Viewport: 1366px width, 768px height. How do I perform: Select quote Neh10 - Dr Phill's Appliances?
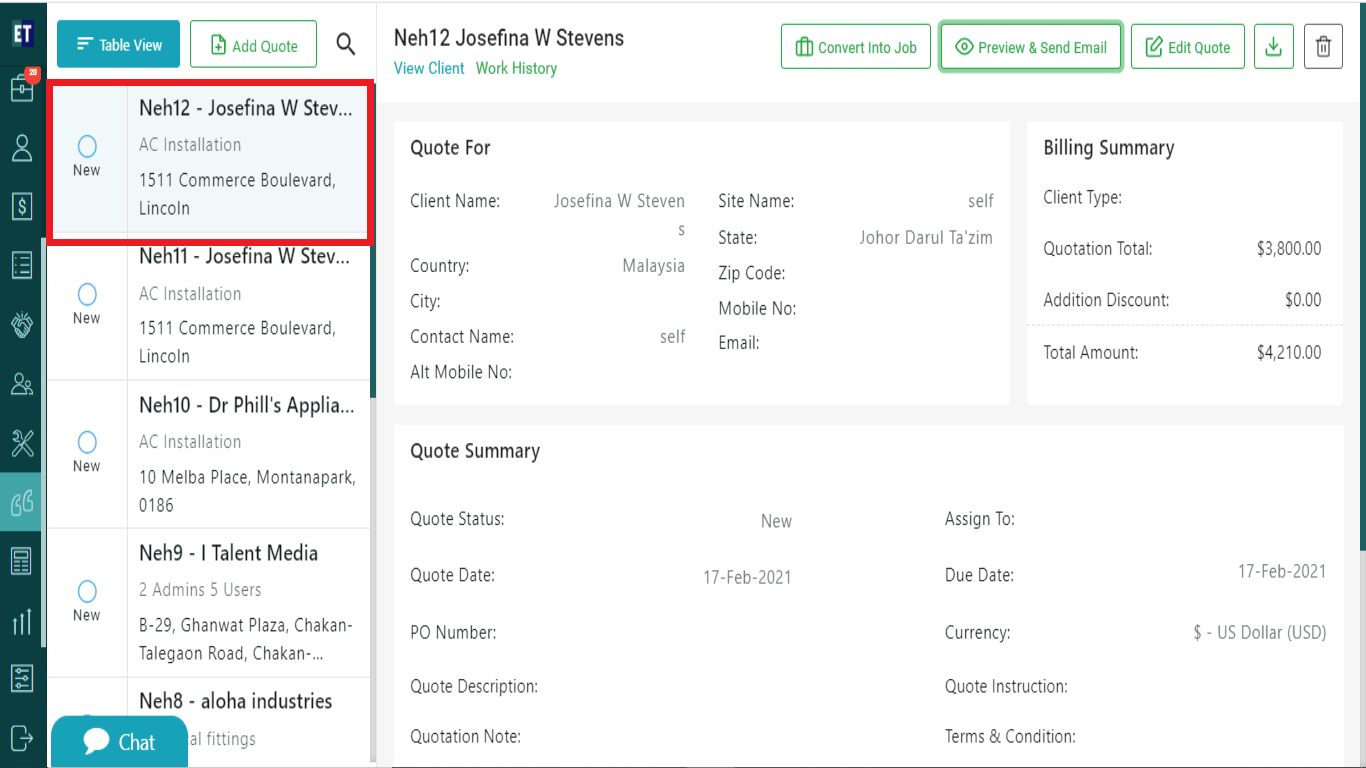(208, 454)
